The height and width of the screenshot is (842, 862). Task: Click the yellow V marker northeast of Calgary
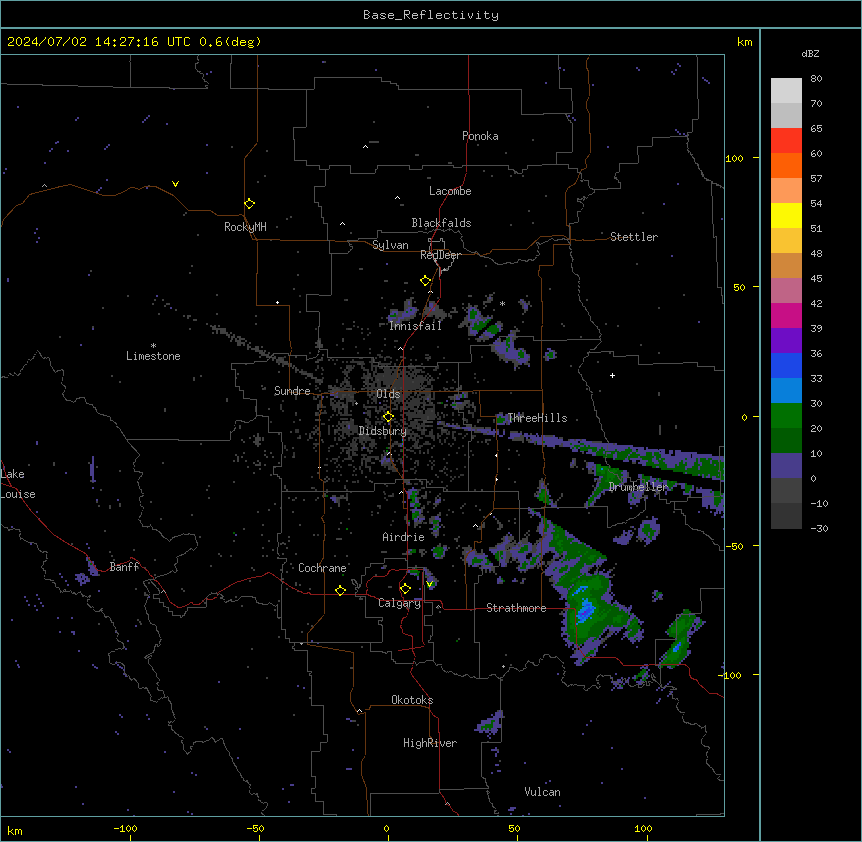click(429, 584)
